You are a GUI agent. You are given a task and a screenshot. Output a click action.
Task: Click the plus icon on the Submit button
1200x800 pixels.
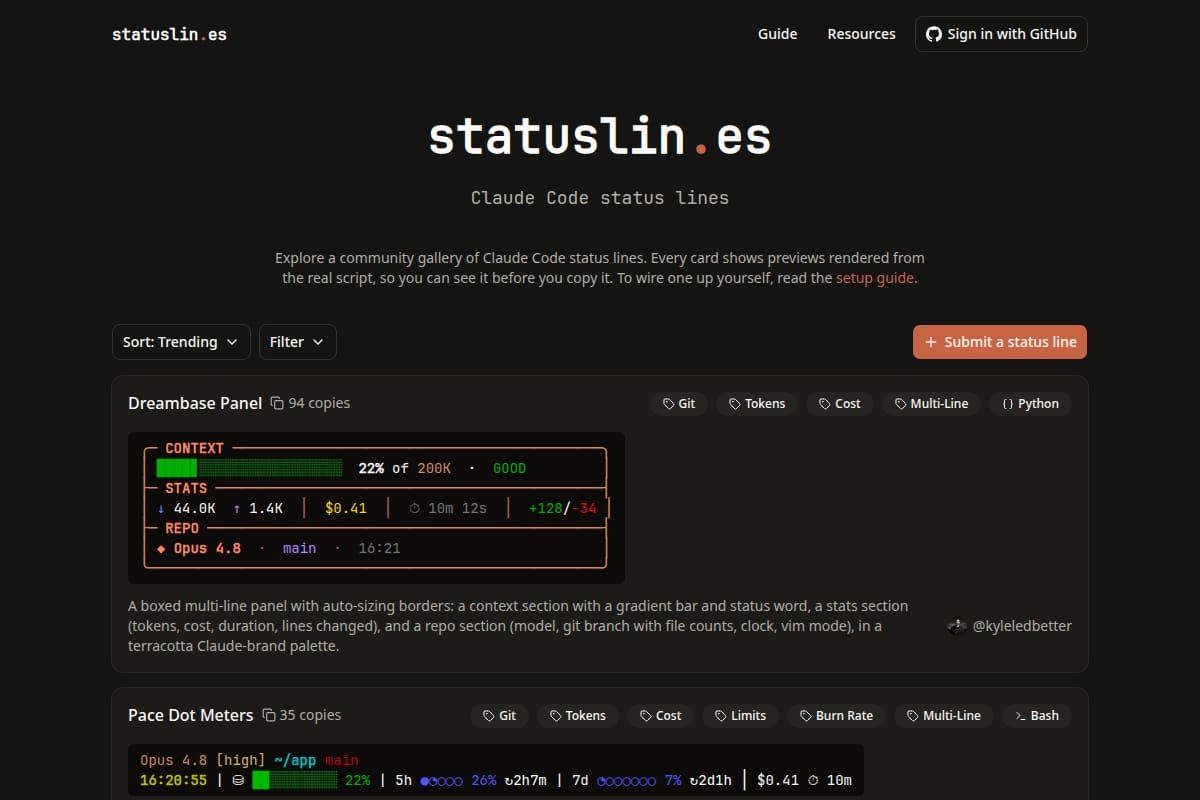(x=931, y=342)
